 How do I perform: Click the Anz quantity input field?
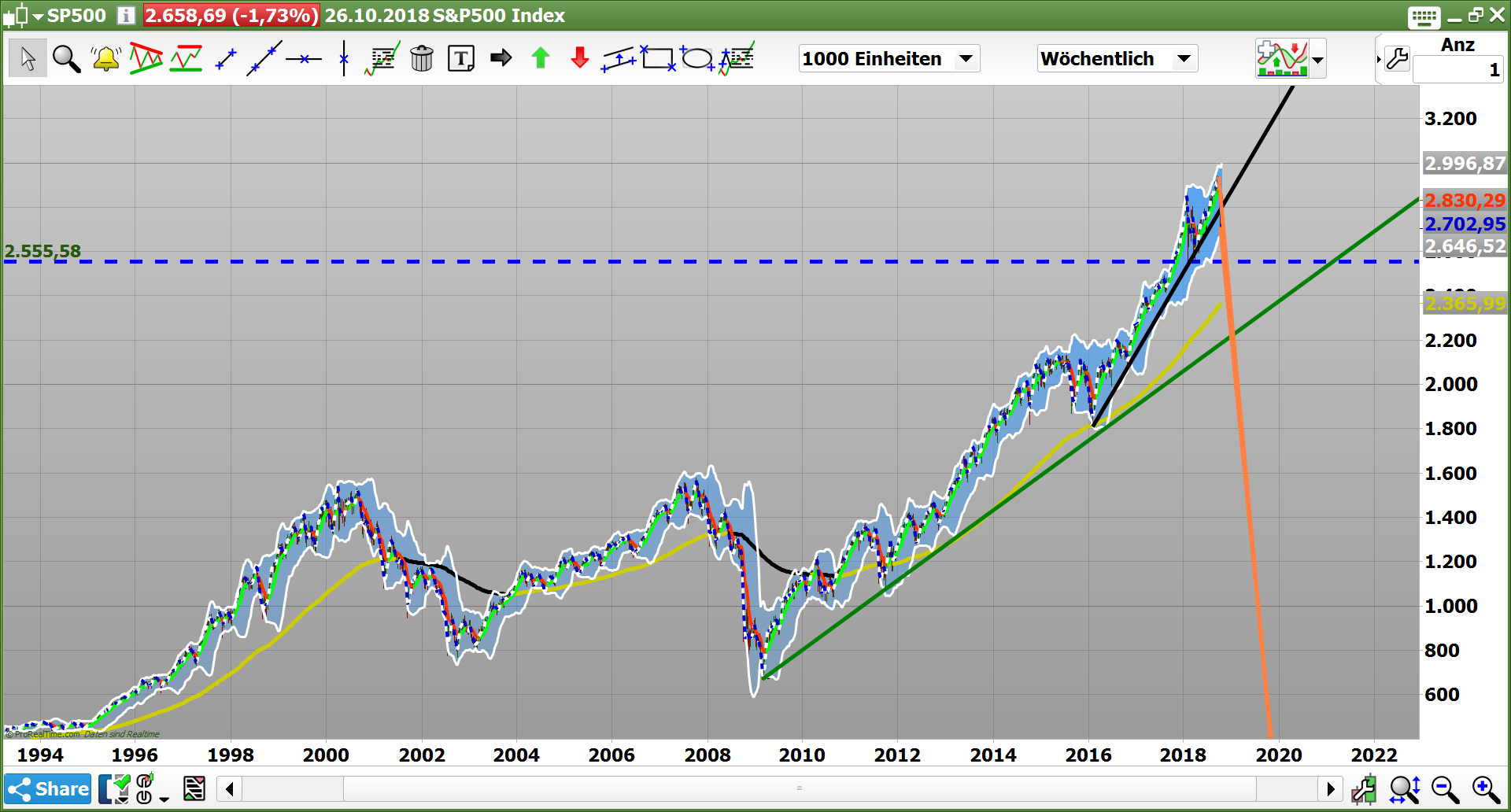point(1457,70)
